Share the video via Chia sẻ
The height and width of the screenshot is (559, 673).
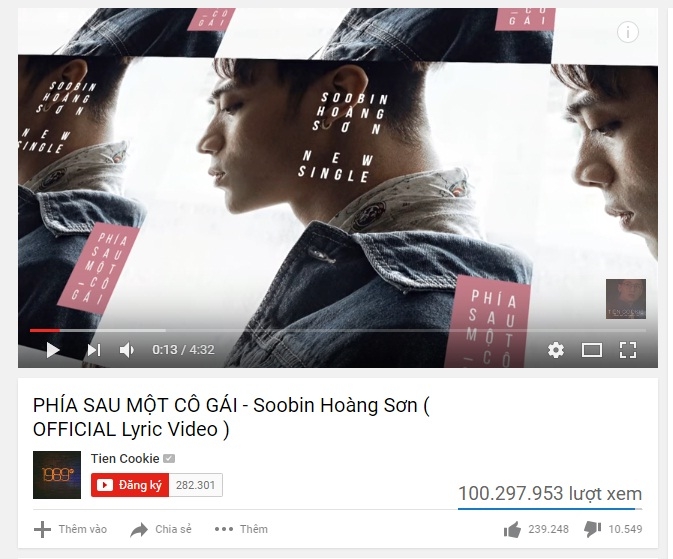[161, 529]
